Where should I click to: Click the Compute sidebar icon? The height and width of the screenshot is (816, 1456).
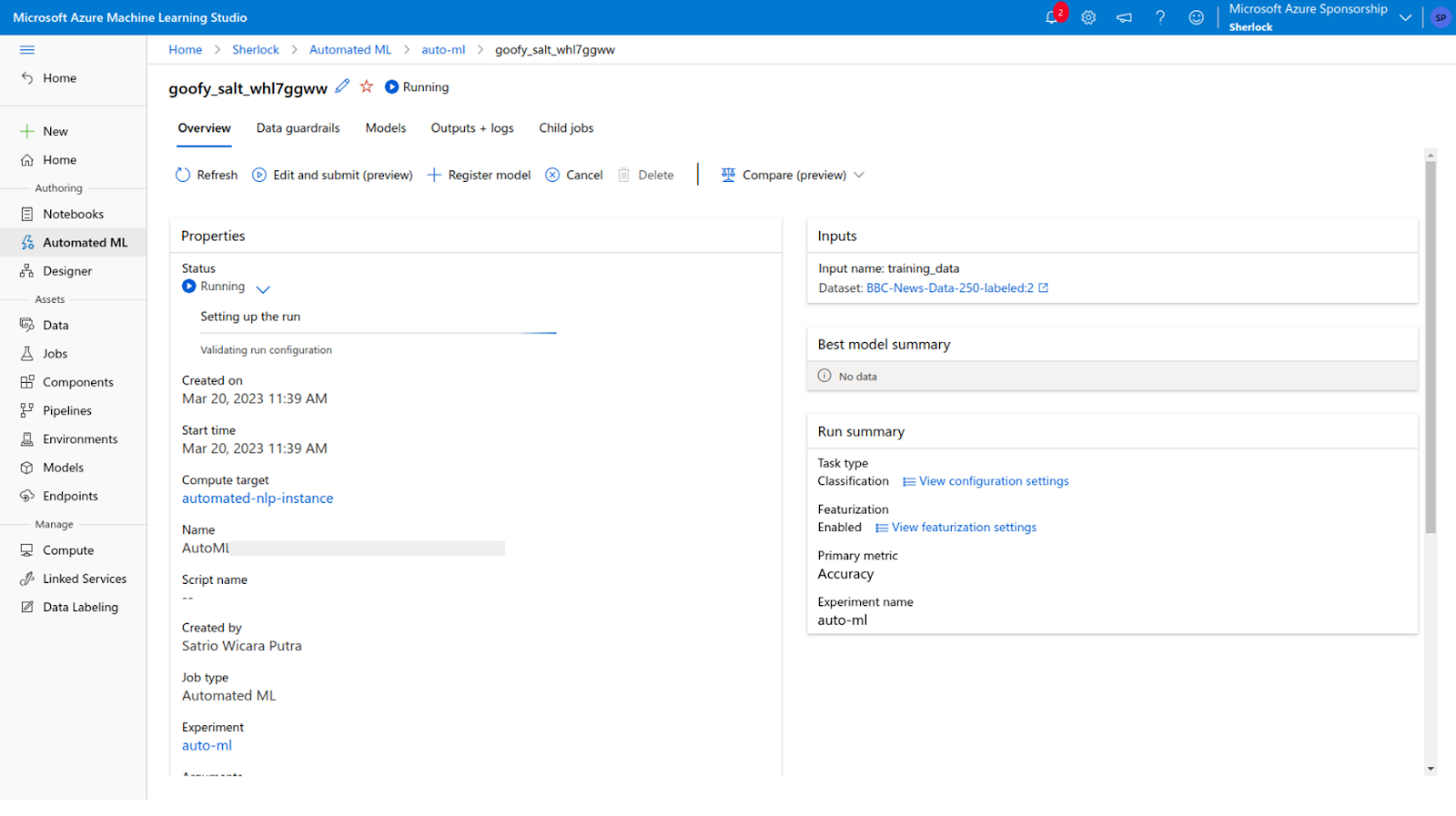(27, 550)
